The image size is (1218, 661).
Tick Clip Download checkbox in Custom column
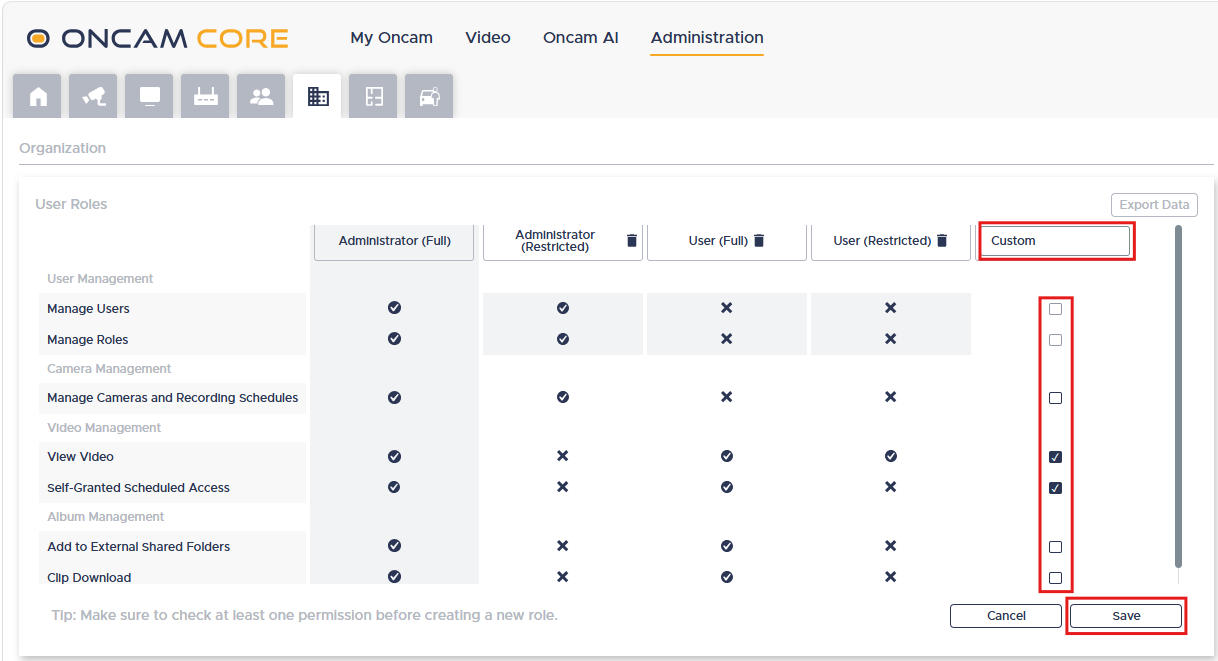pos(1055,578)
